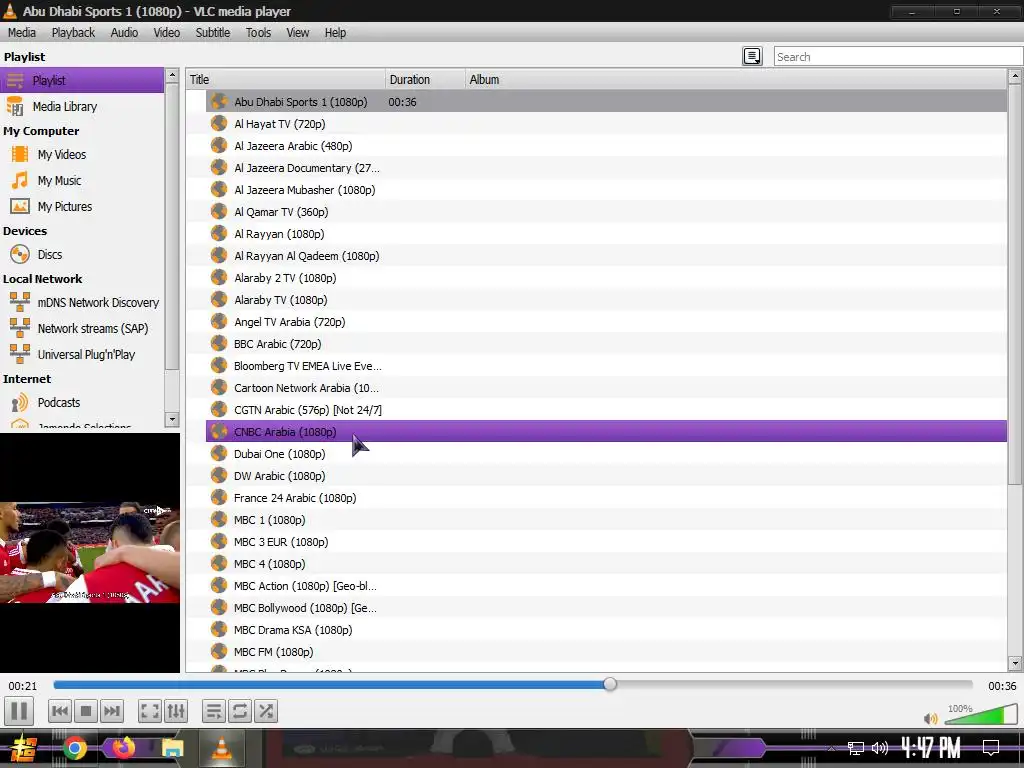Open the Audio menu

click(x=124, y=33)
